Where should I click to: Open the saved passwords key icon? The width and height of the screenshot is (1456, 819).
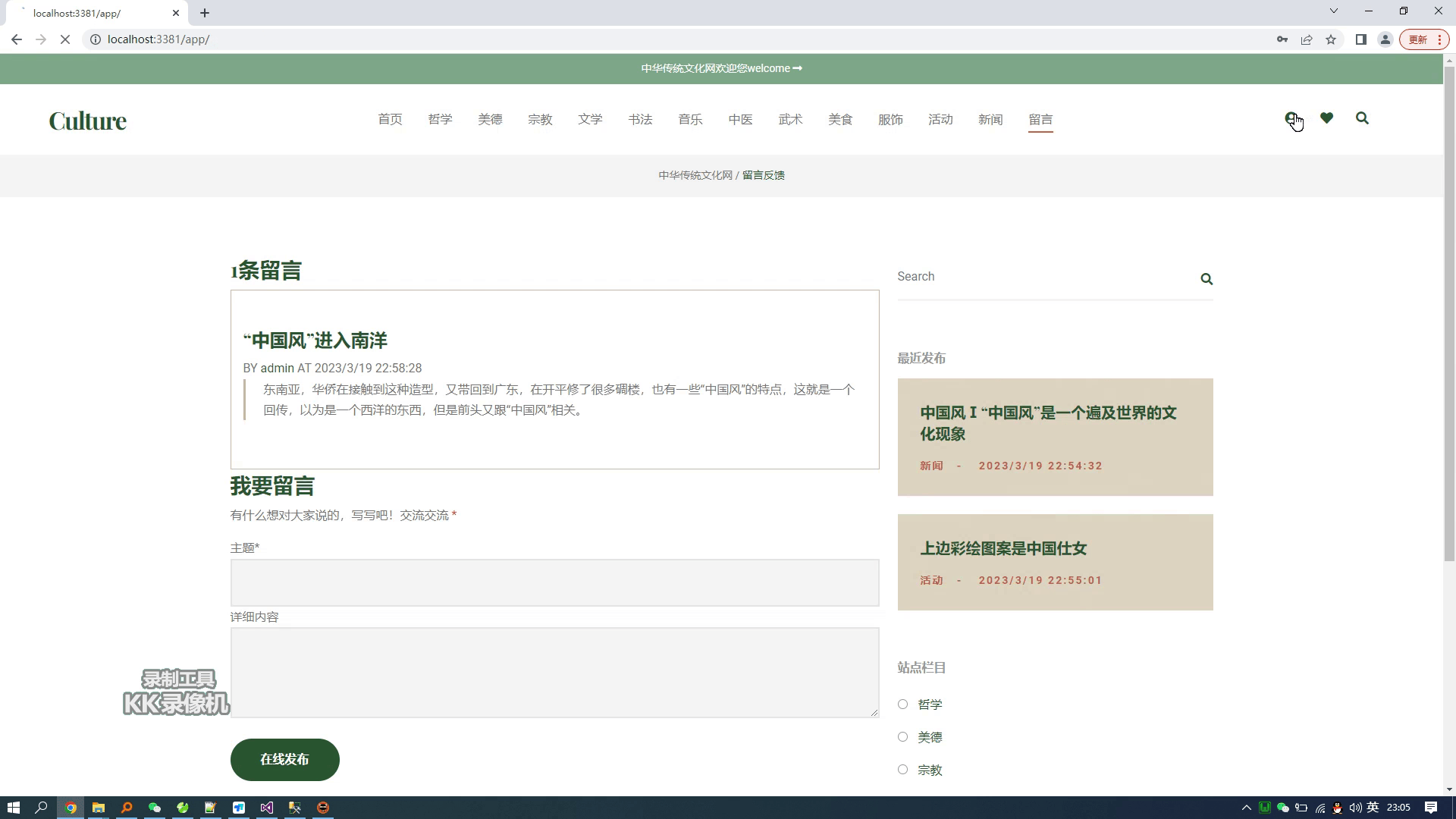pos(1282,39)
